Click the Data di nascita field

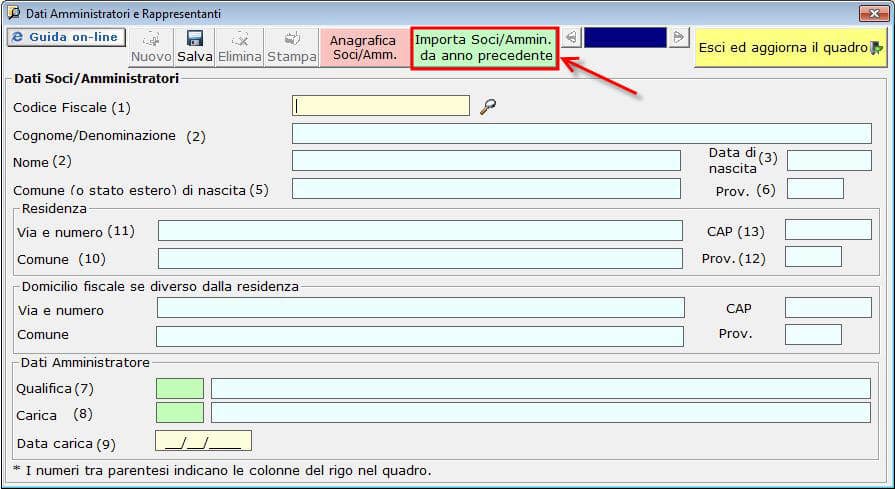tap(829, 160)
